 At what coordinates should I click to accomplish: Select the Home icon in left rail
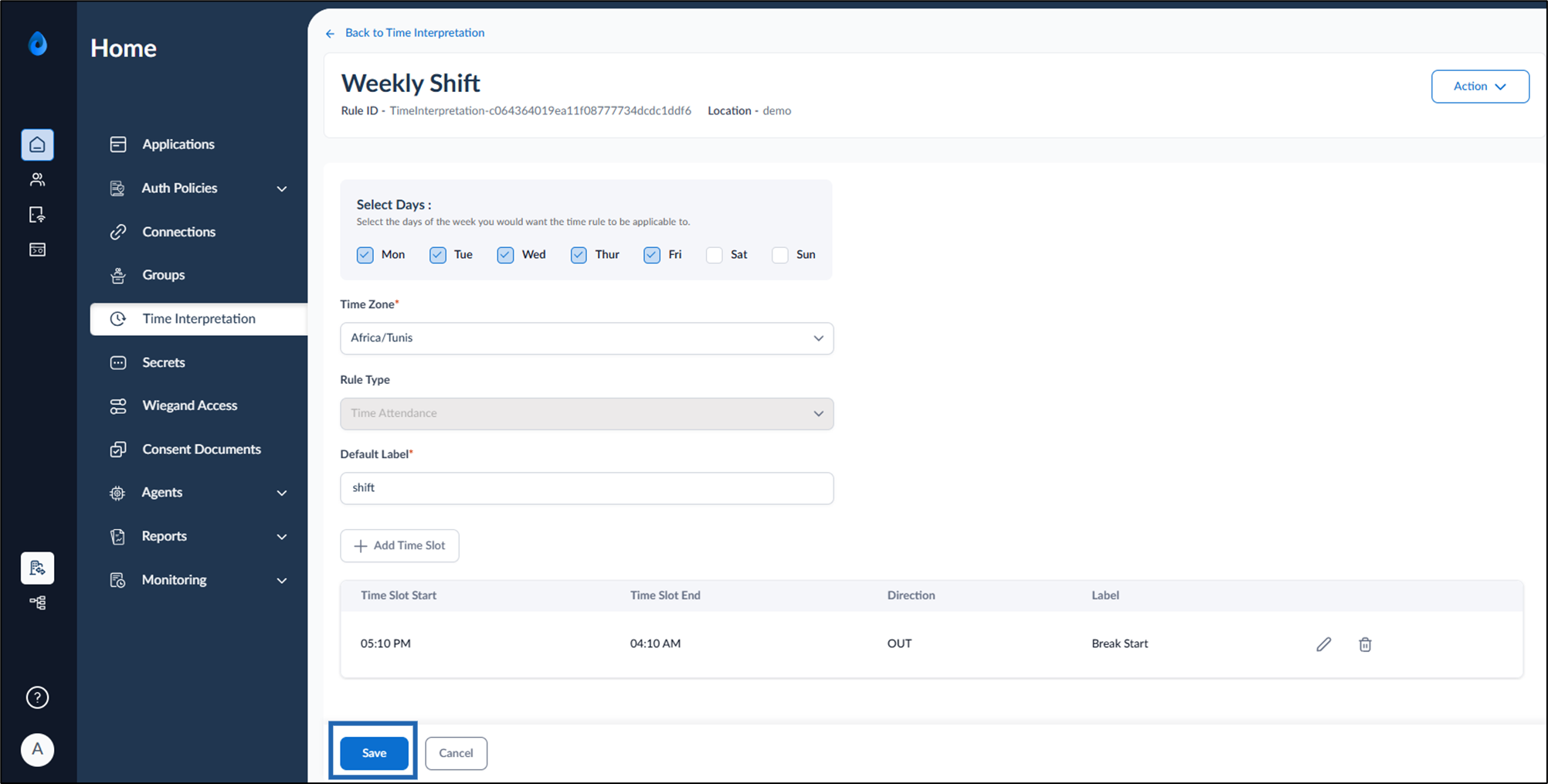coord(37,144)
